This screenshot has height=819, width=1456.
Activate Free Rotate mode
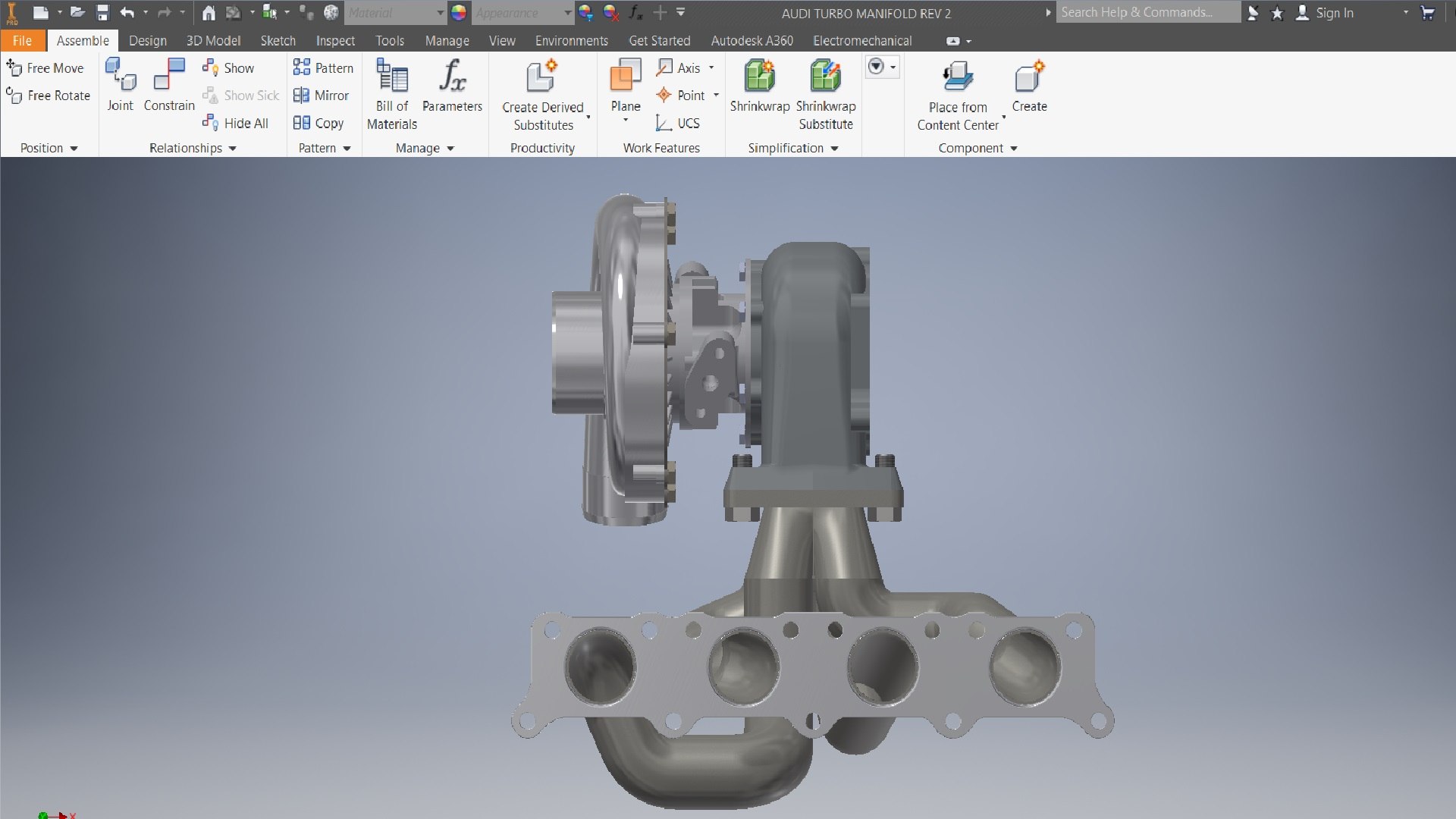click(x=48, y=96)
